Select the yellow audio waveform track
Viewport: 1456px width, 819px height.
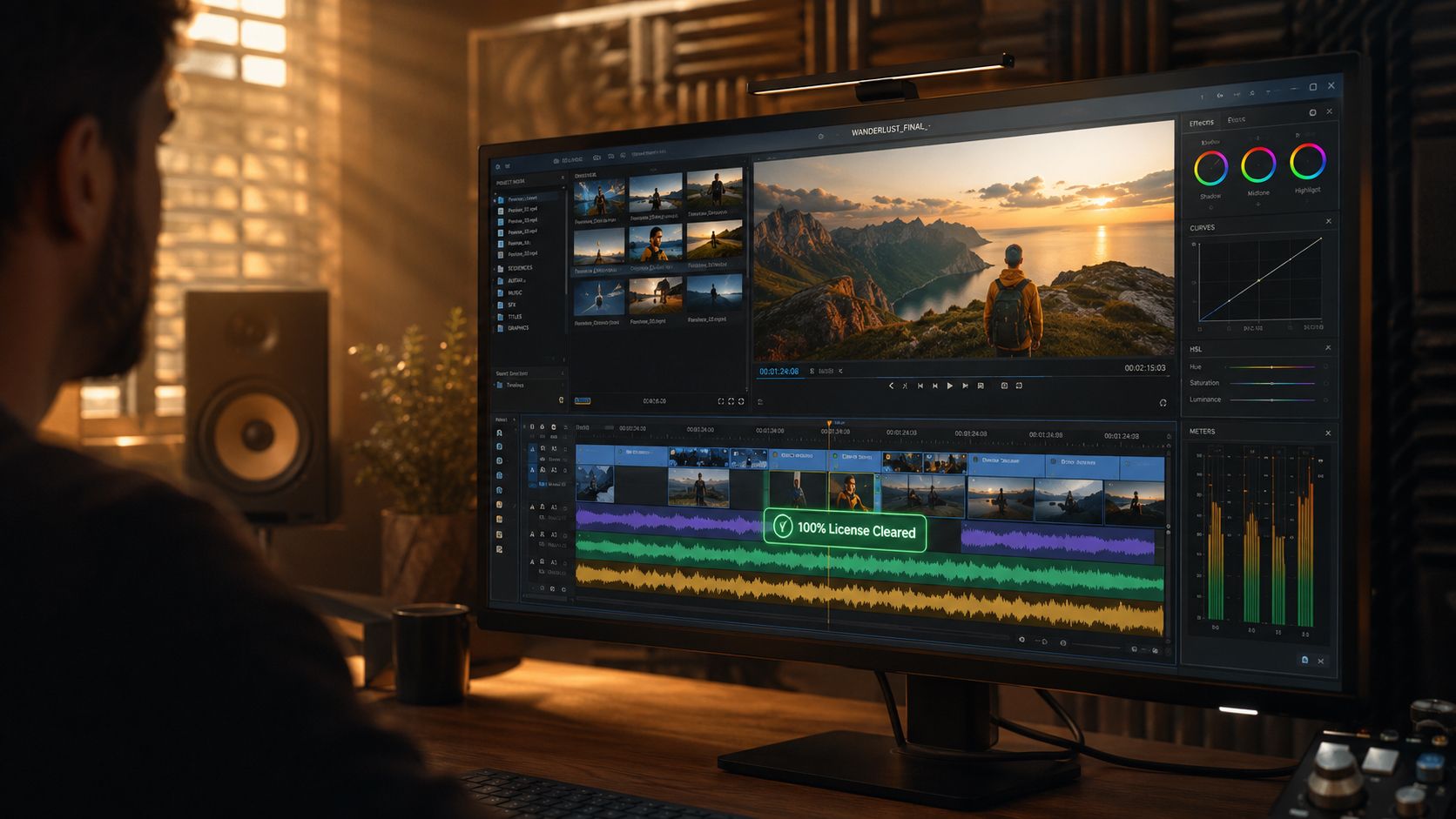click(869, 601)
